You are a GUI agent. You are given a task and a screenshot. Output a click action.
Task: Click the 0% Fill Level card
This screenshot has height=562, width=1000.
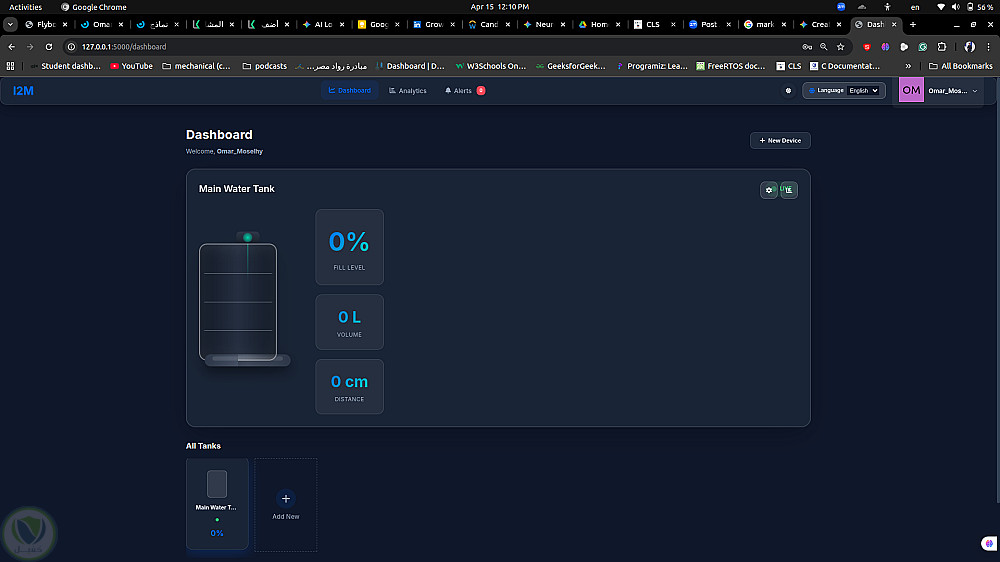[349, 247]
